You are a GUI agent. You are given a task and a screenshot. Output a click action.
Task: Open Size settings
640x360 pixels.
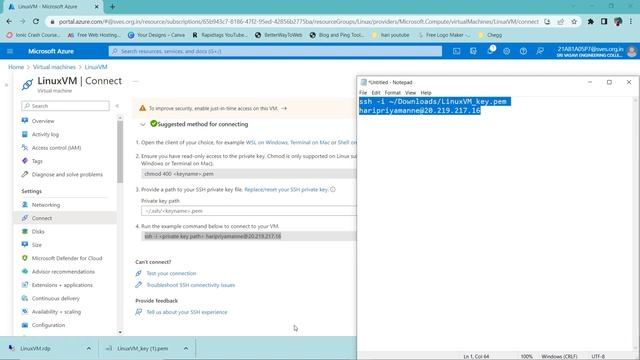[36, 245]
